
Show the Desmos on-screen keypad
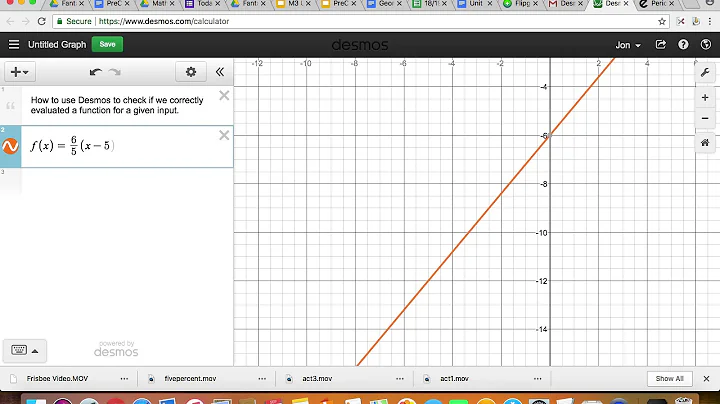pos(19,350)
